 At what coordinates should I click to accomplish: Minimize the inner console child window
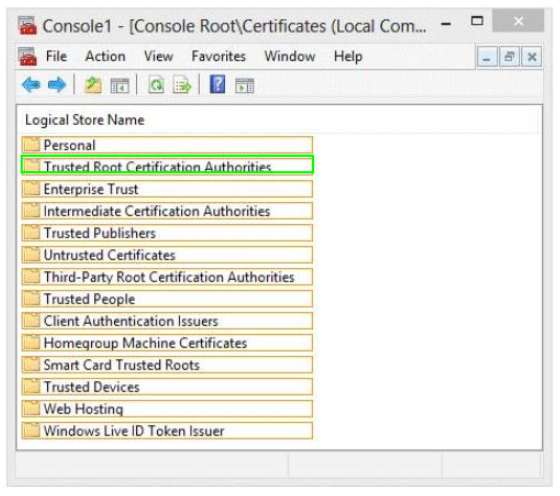click(x=487, y=57)
